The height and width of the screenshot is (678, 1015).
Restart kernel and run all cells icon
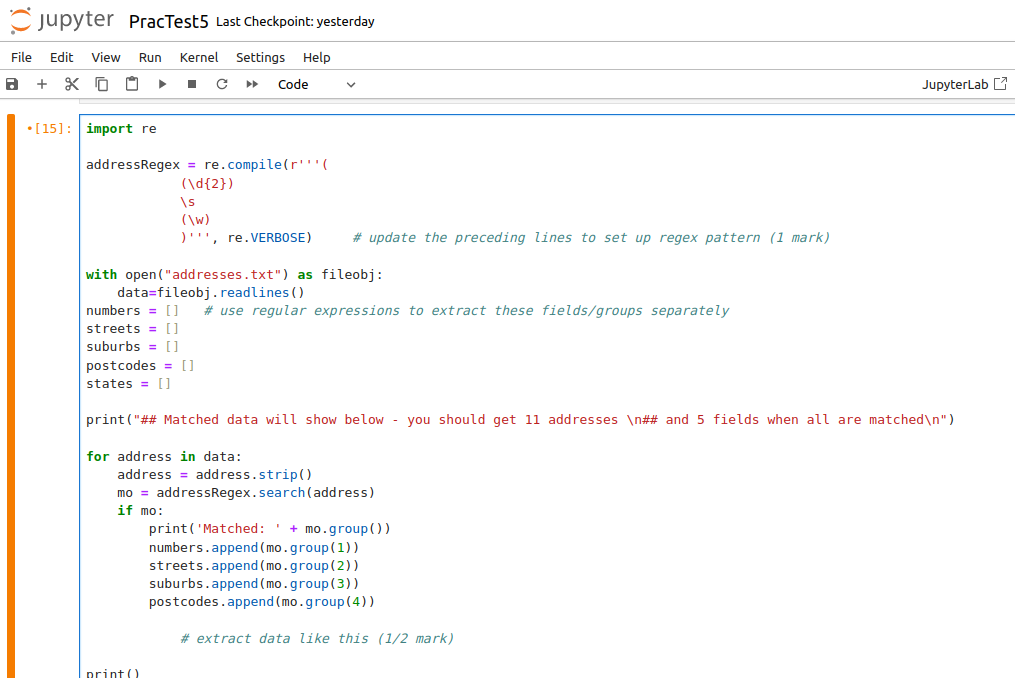[x=252, y=84]
